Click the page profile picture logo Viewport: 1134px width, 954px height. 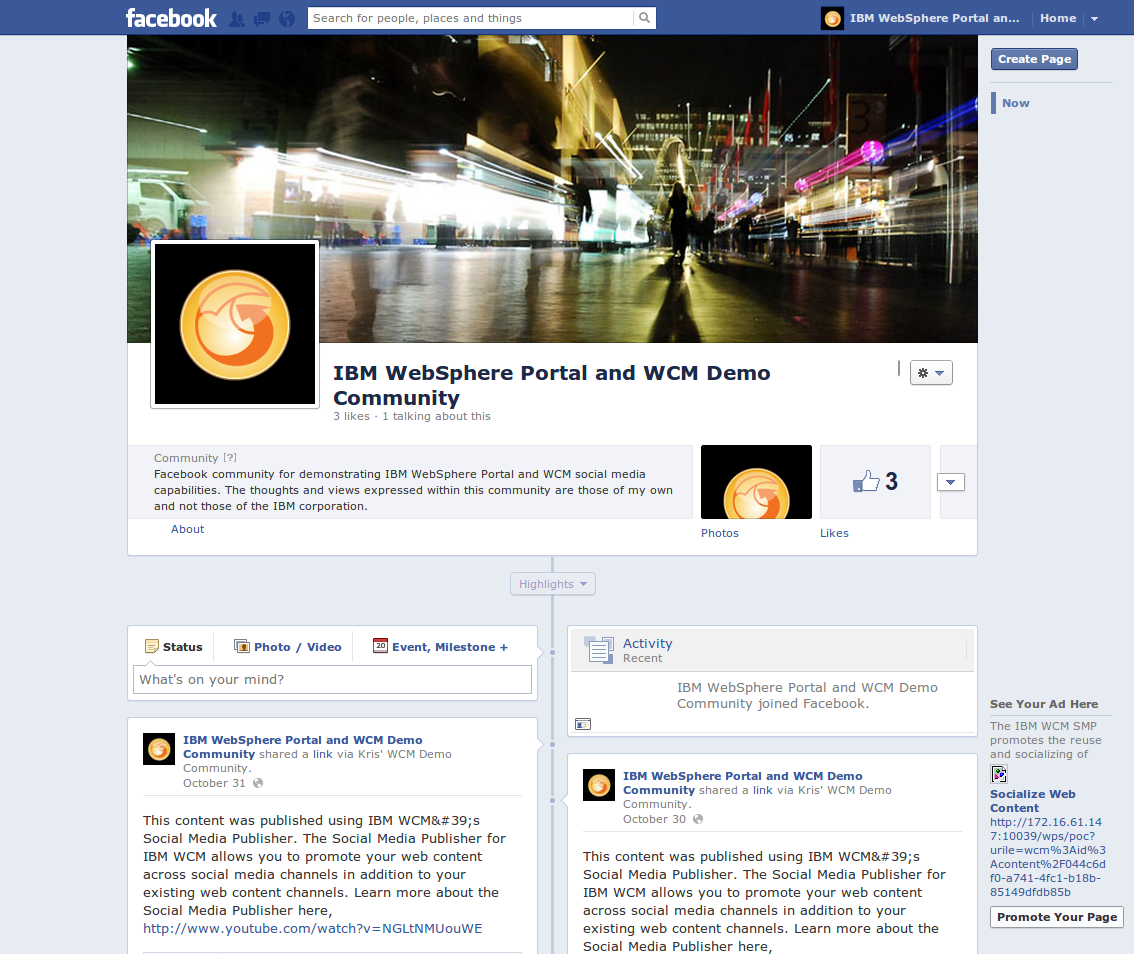tap(235, 325)
